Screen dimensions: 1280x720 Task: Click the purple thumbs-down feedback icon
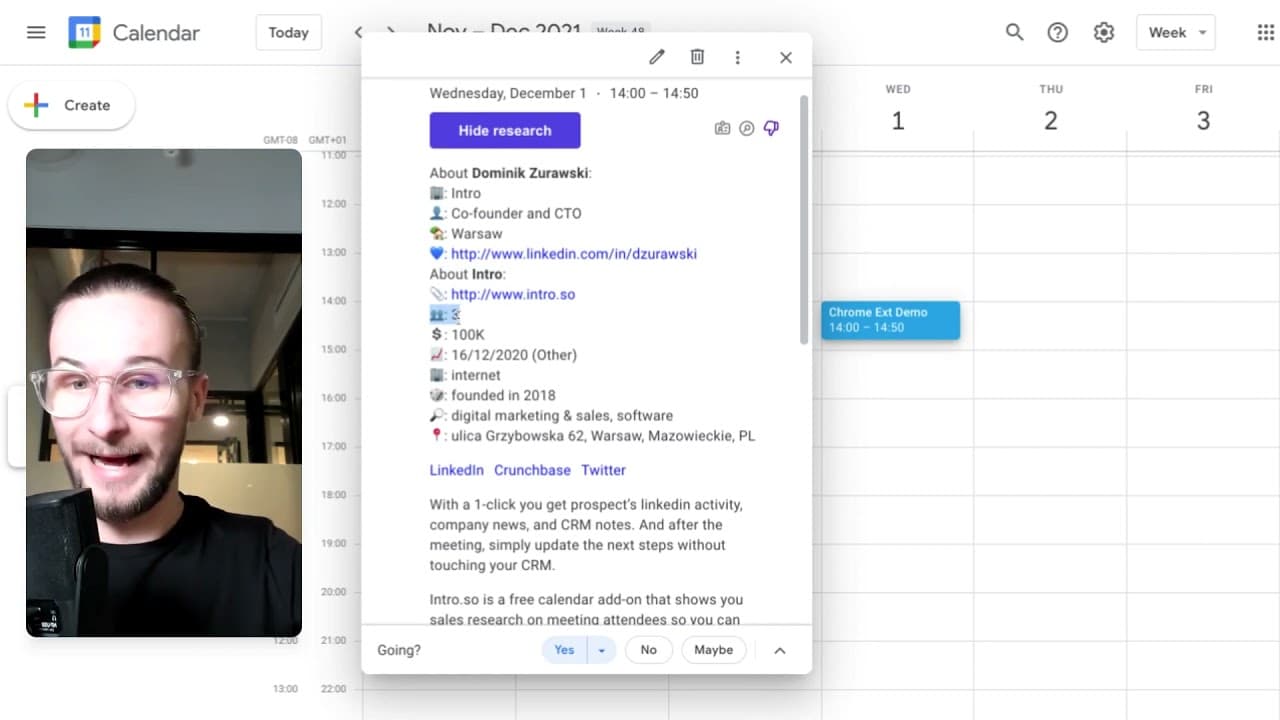(771, 128)
